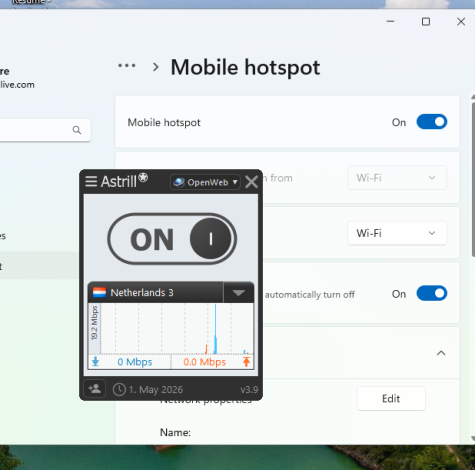Screen dimensions: 475x470
Task: Close the Astrill VPN window
Action: coord(251,182)
